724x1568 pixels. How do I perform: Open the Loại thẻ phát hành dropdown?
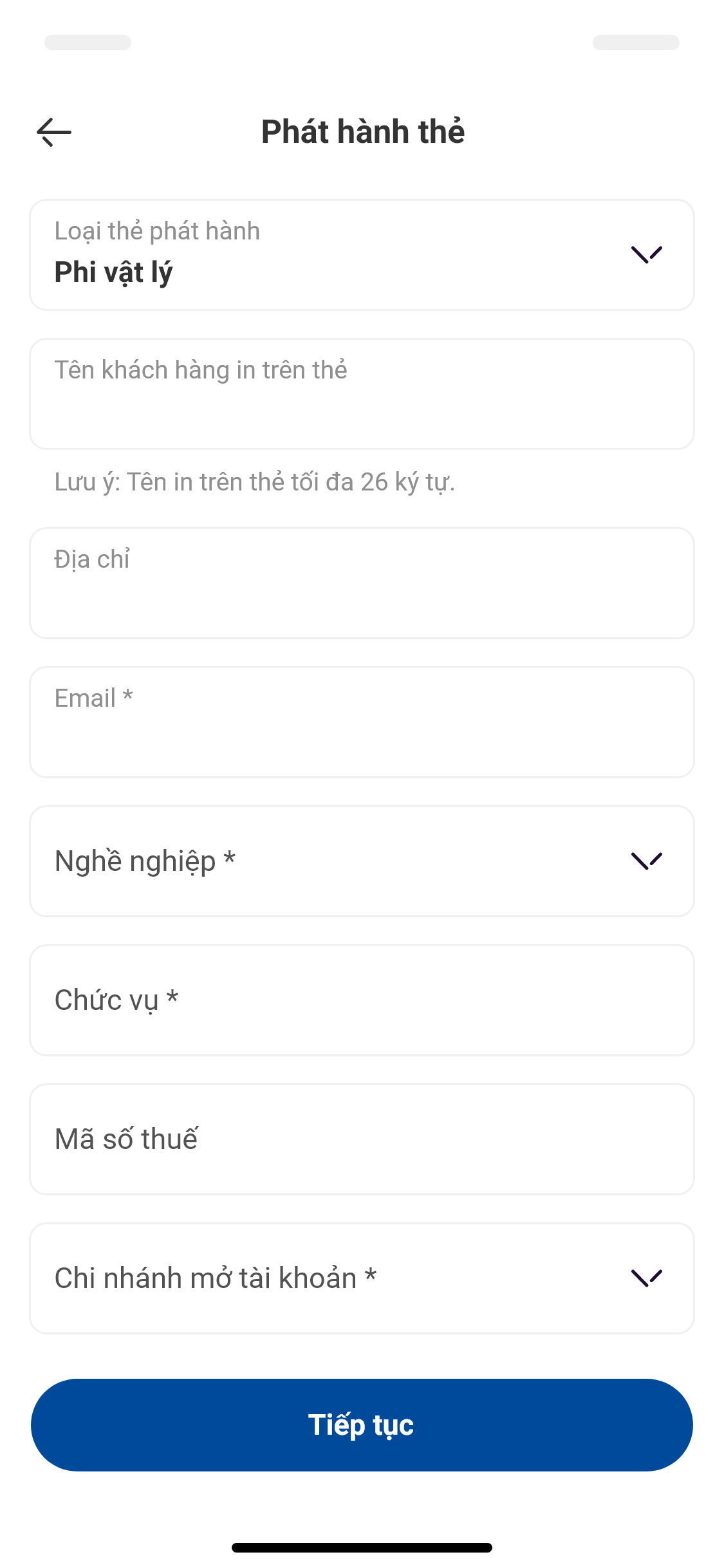[x=361, y=255]
